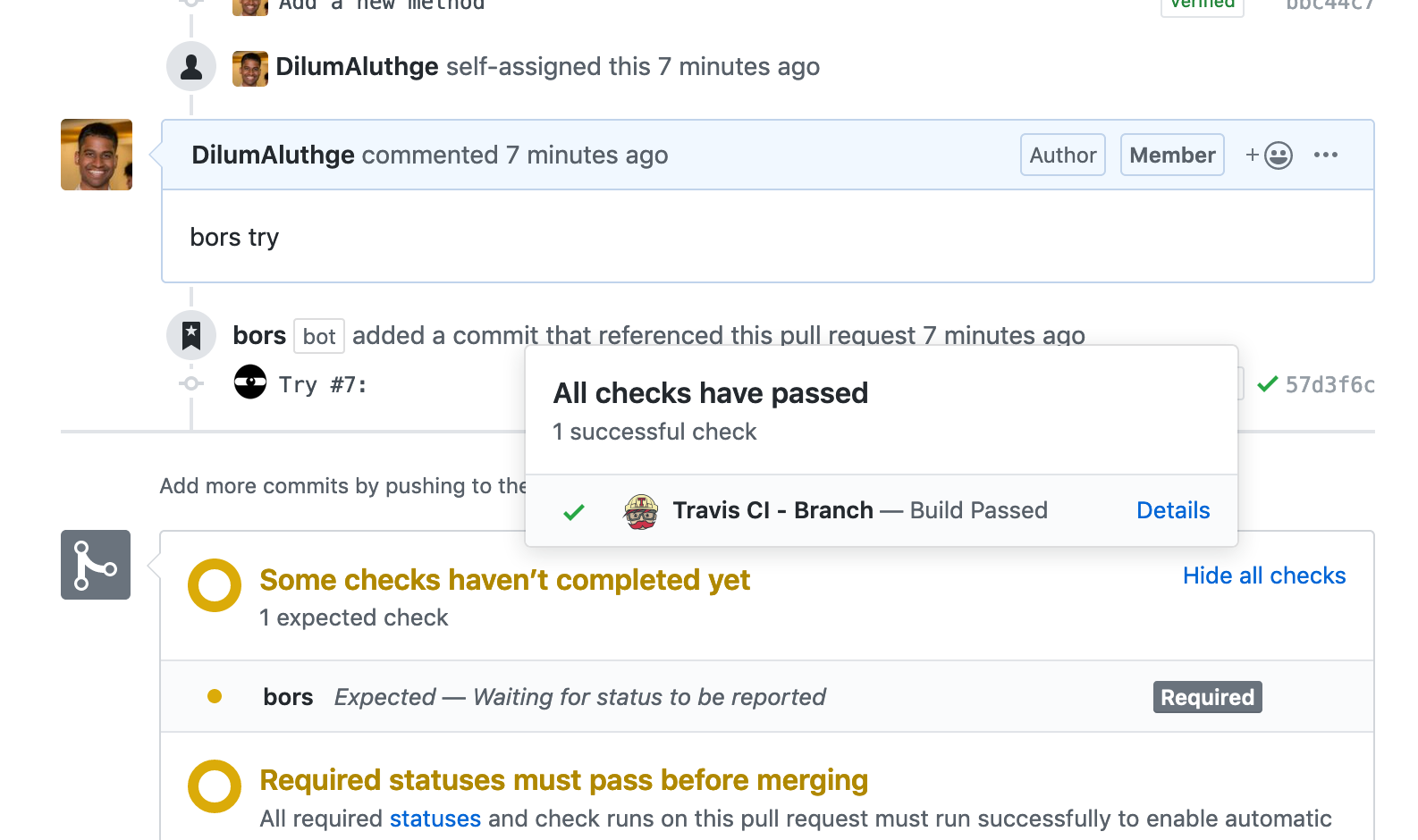Click the small avatar next to self-assigned event
Screen dimensions: 1418x840
click(250, 68)
